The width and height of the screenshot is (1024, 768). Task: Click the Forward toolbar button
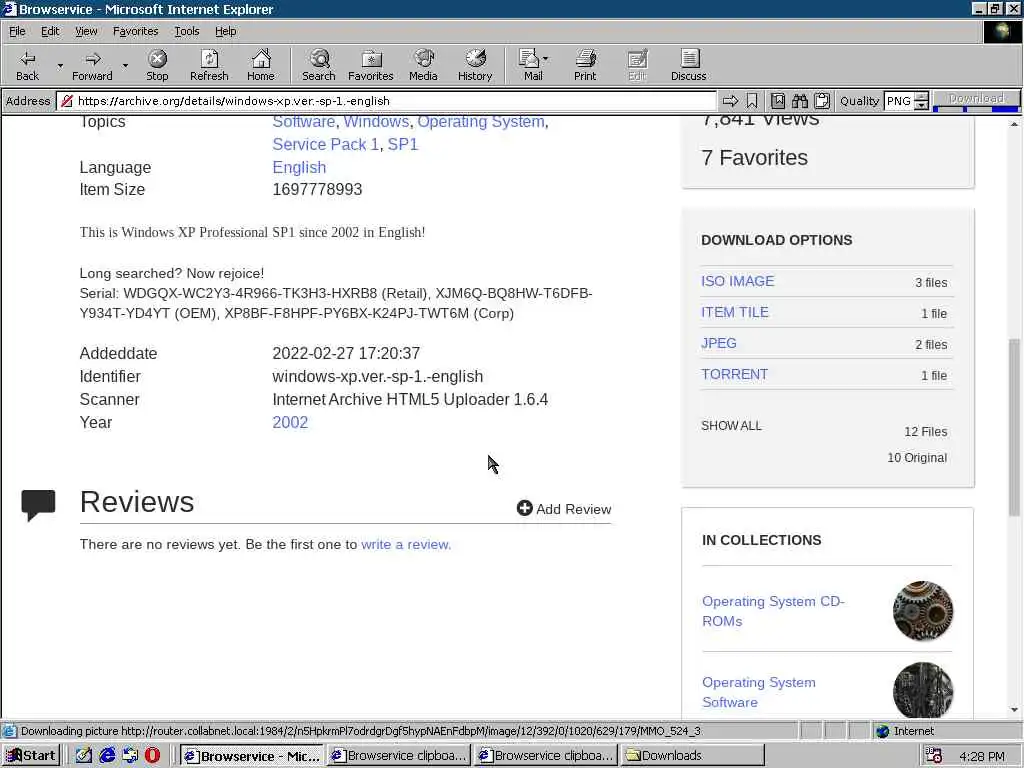(x=92, y=65)
